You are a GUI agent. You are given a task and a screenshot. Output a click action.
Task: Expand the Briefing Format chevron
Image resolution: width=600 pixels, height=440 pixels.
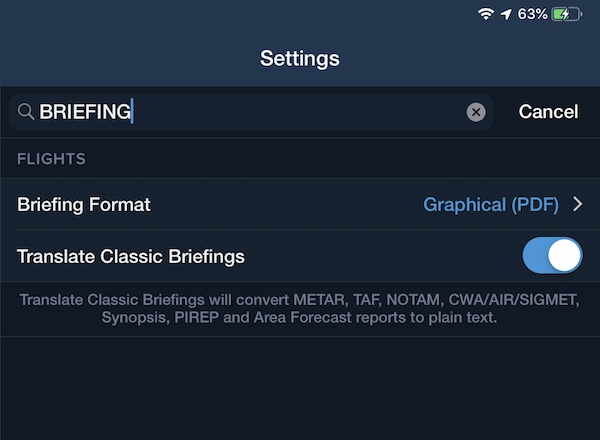pyautogui.click(x=577, y=204)
